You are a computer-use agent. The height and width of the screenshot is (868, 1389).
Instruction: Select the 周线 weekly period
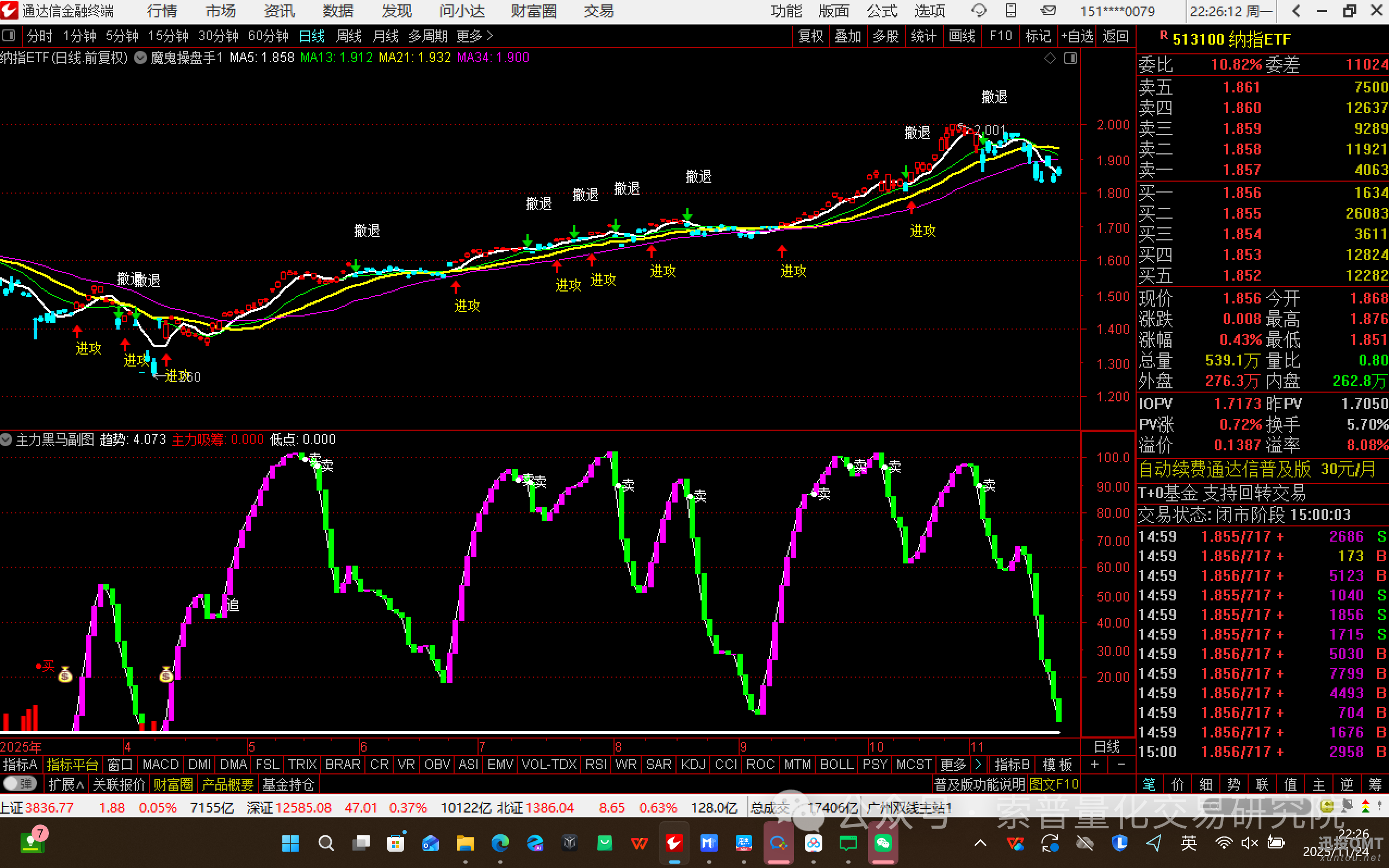tap(349, 36)
